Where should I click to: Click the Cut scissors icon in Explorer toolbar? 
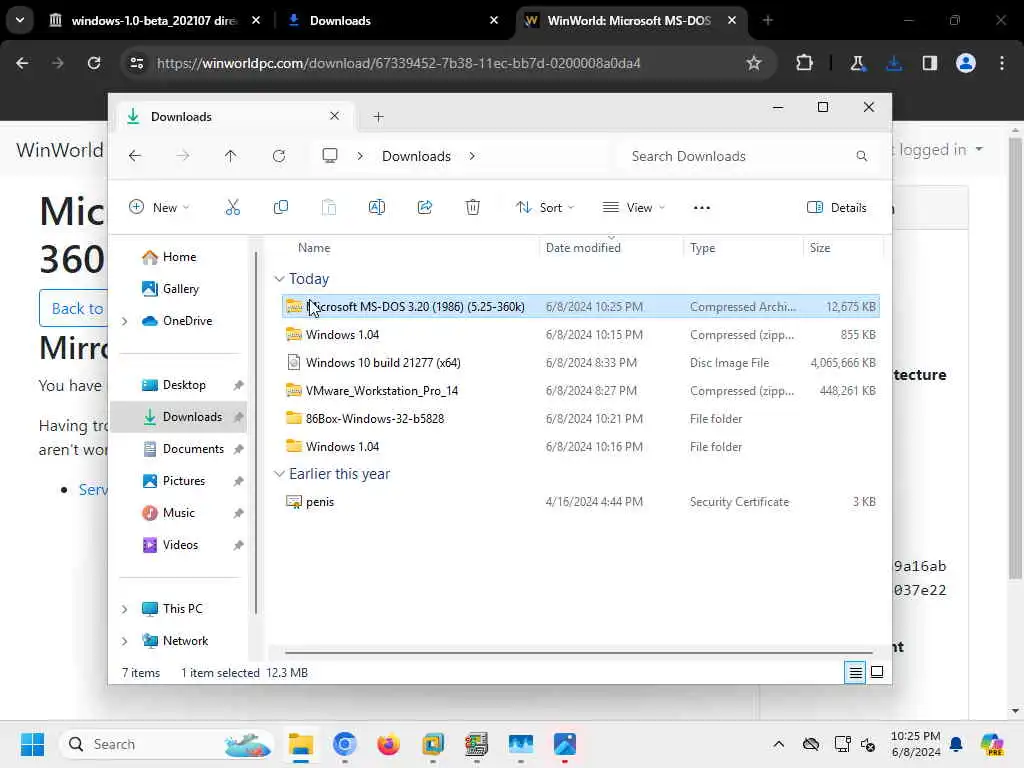pos(232,208)
